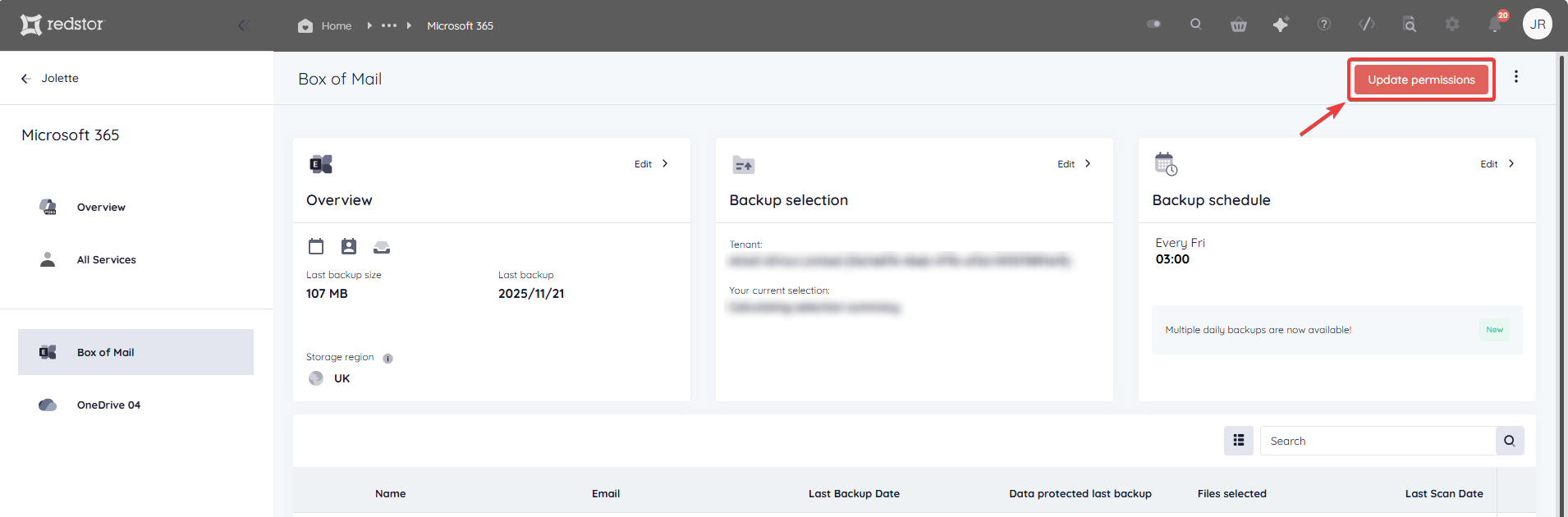Click the mailbox tray icon in Overview card
The image size is (1568, 517).
[382, 247]
